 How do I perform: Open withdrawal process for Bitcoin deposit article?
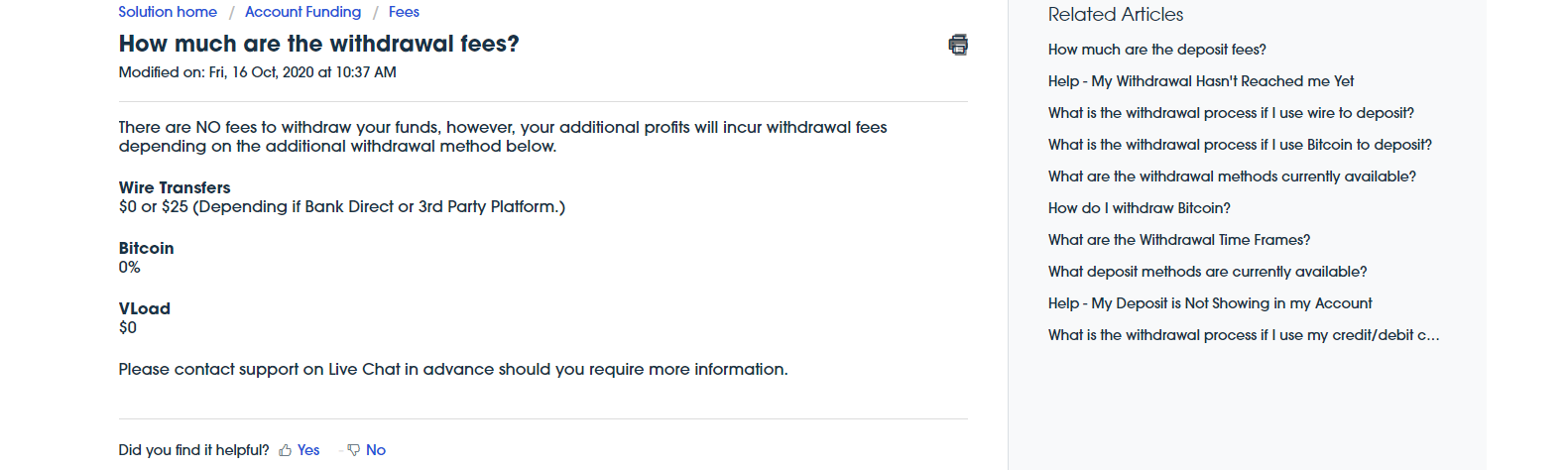[x=1240, y=145]
